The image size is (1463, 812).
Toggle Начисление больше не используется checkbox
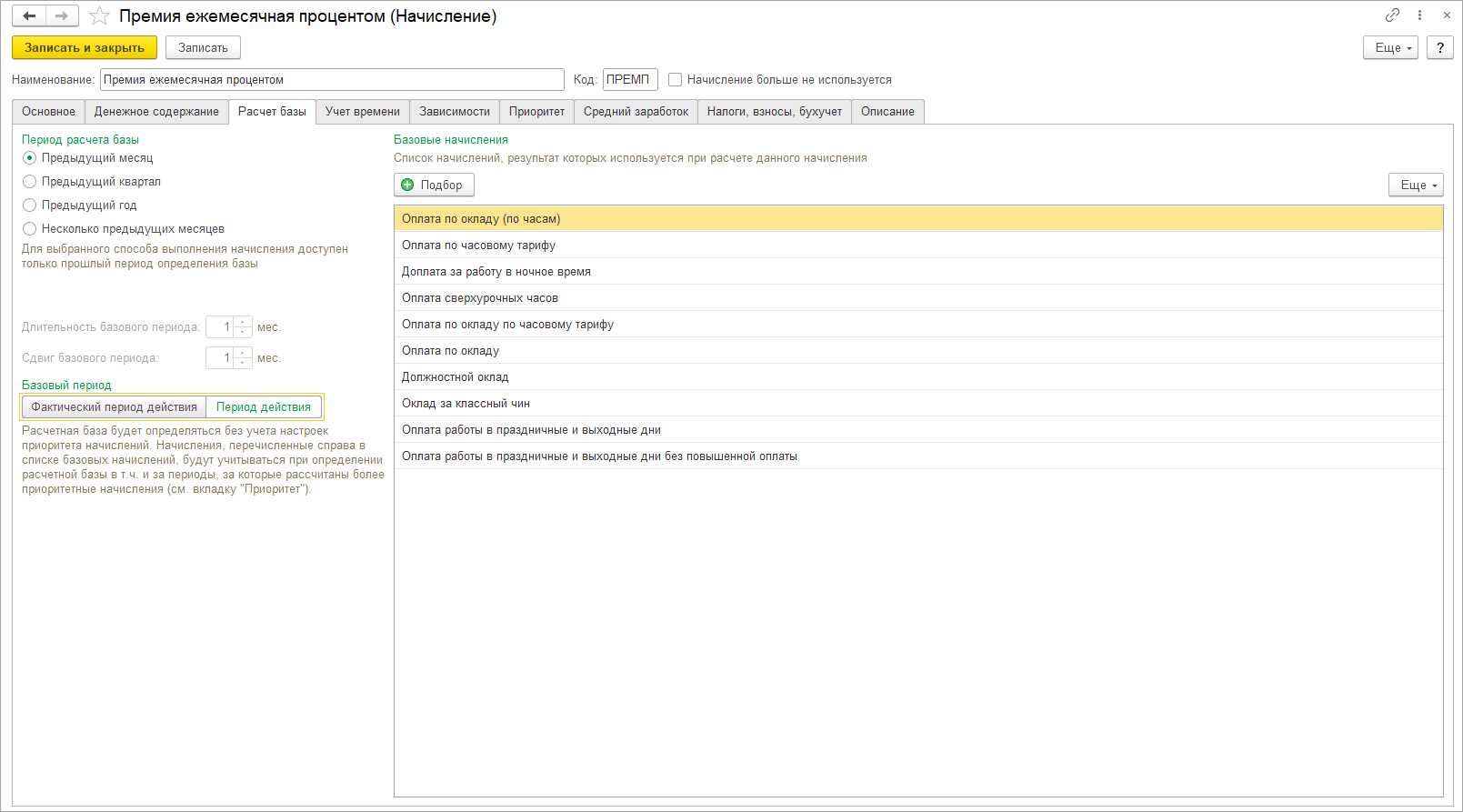coord(676,80)
